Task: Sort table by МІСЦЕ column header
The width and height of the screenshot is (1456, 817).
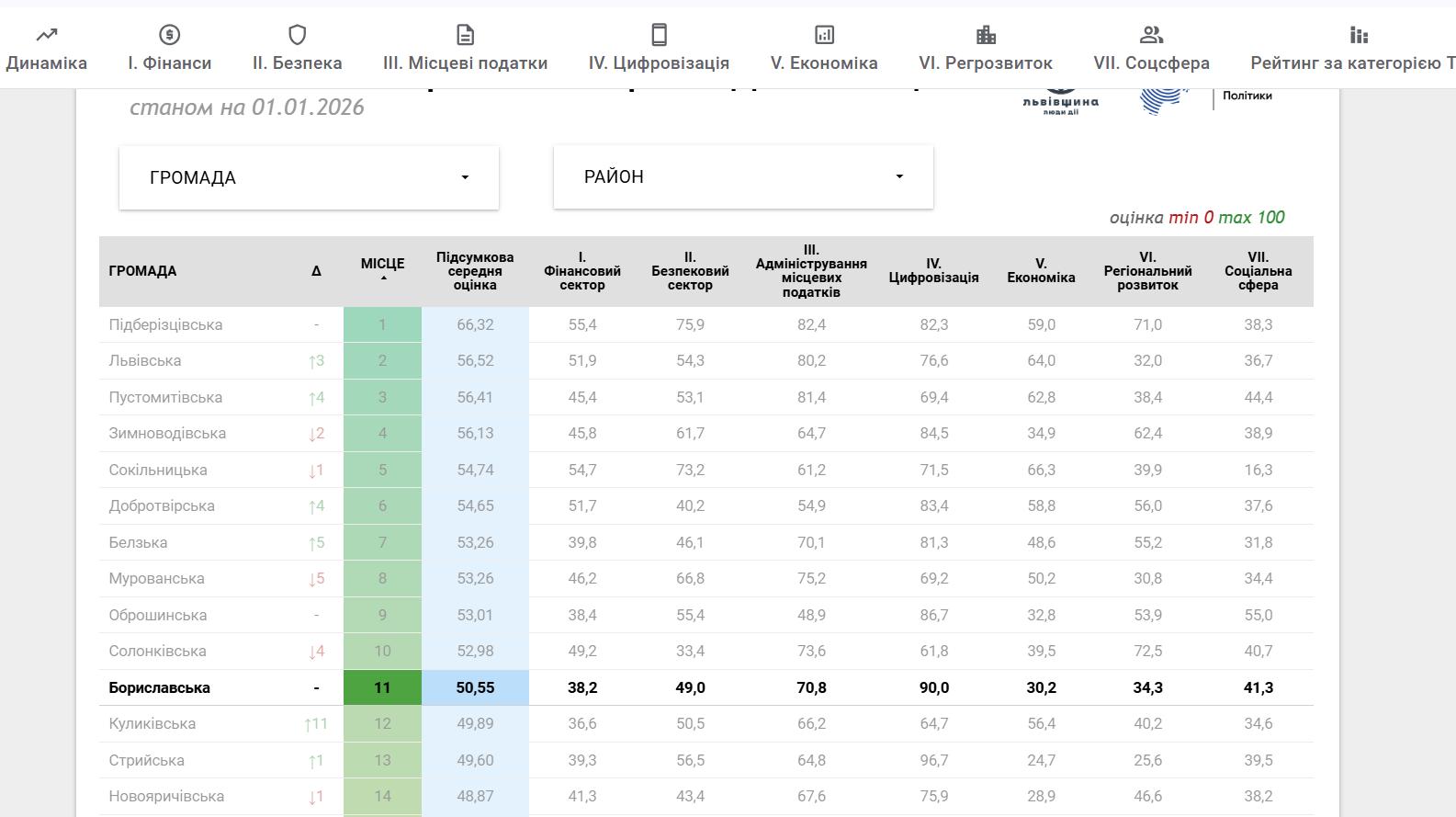Action: pyautogui.click(x=382, y=265)
